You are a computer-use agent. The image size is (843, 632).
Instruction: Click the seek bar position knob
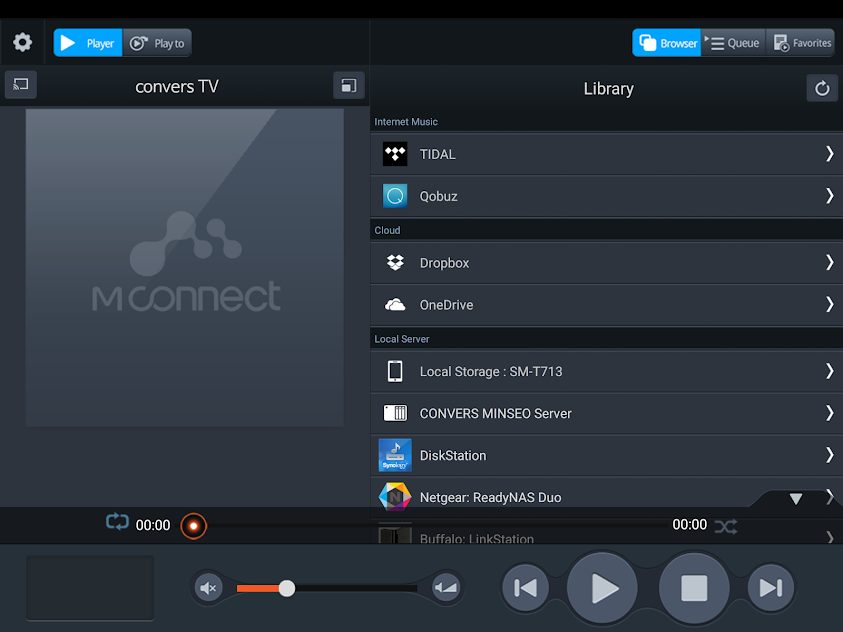pos(194,526)
